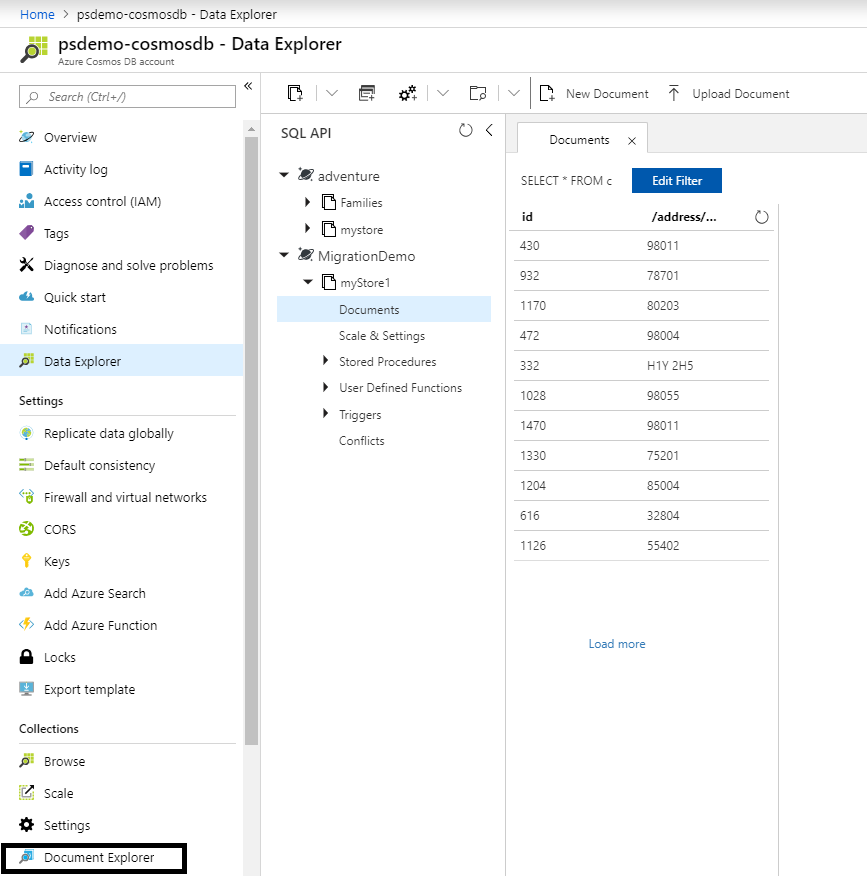The width and height of the screenshot is (867, 876).
Task: Collapse the SQL API tree pane
Action: tap(489, 130)
